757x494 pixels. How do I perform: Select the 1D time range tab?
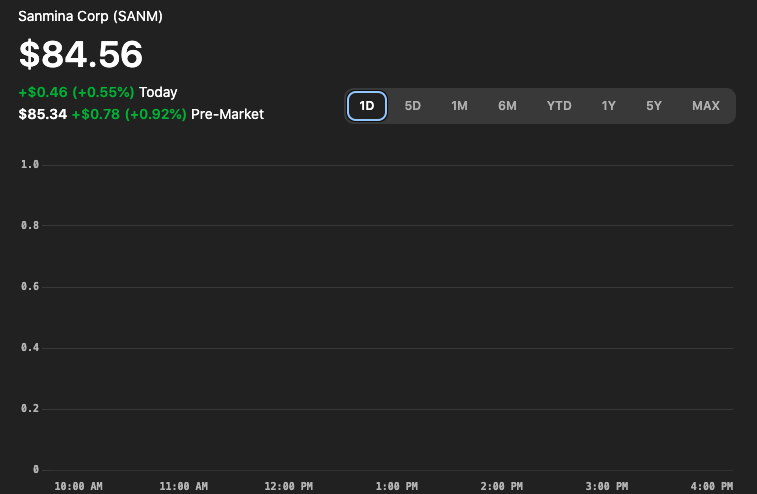[x=367, y=106]
